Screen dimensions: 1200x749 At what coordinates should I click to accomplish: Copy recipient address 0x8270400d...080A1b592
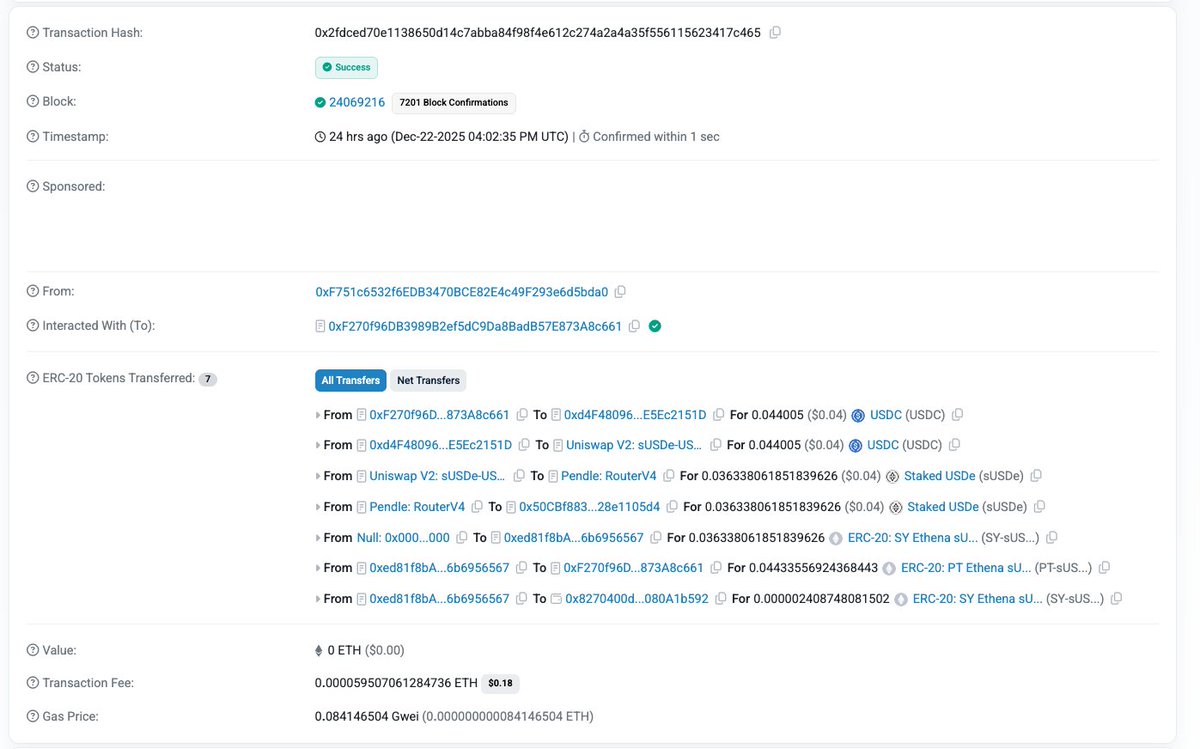point(720,599)
